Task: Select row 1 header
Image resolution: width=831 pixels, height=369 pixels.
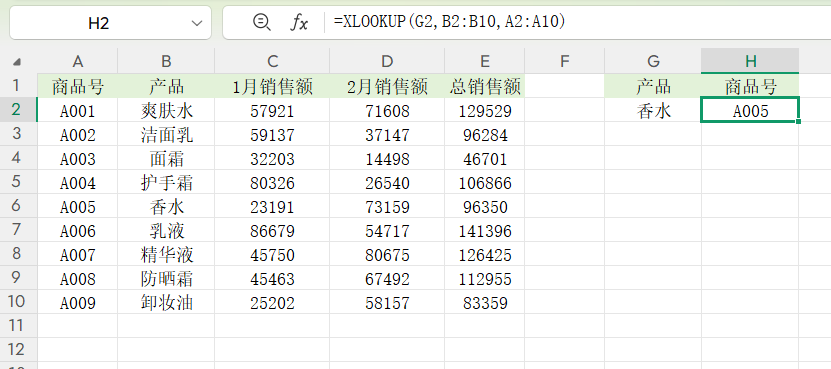Action: pos(19,86)
